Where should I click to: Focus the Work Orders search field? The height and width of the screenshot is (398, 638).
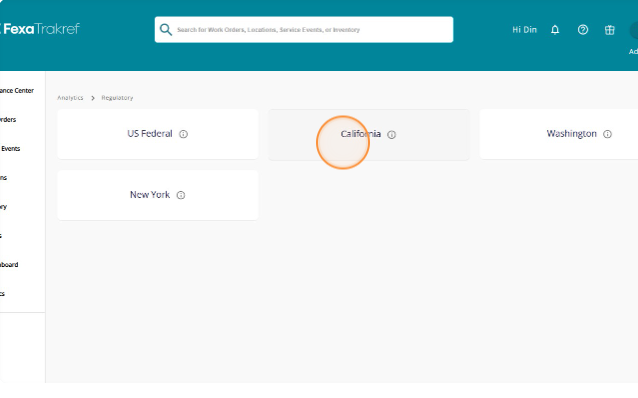(x=304, y=29)
